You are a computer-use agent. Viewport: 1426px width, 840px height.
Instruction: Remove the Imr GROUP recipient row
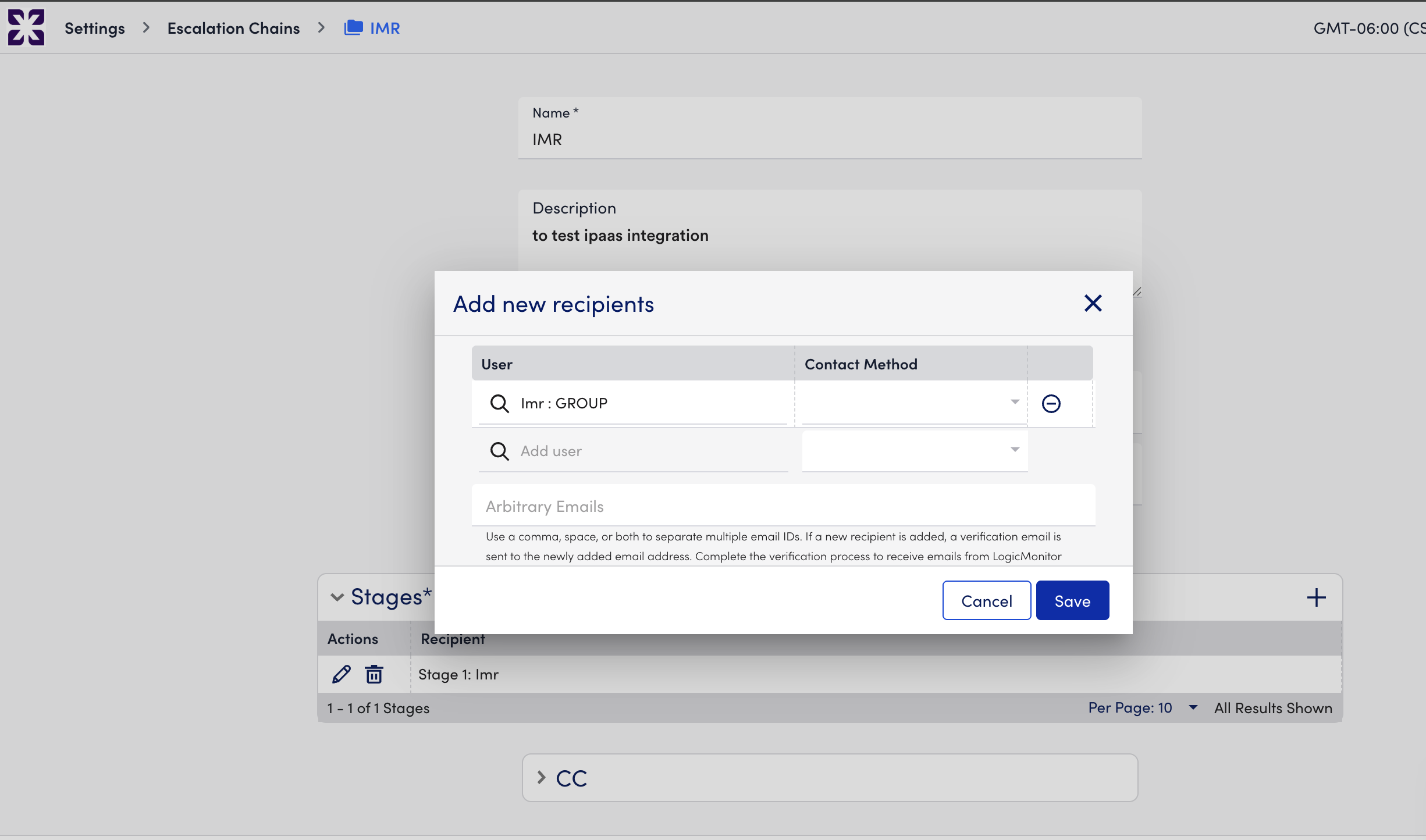pyautogui.click(x=1051, y=403)
